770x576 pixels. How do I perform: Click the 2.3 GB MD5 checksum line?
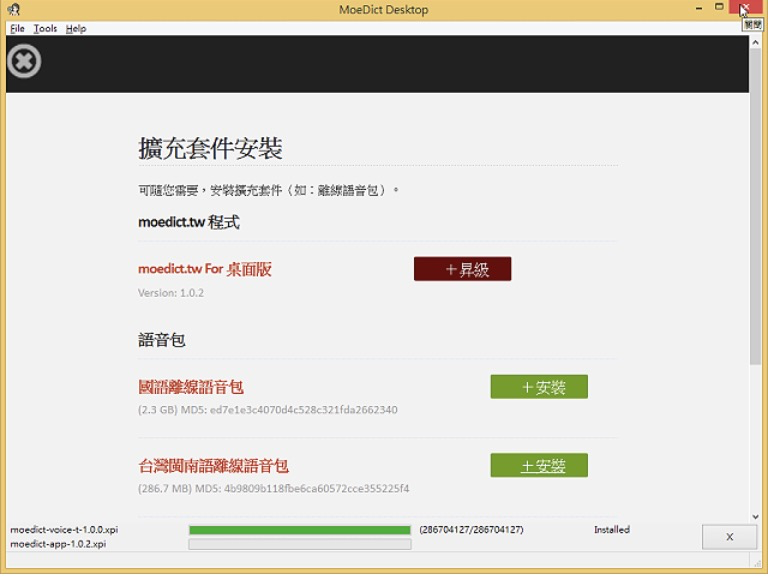click(268, 410)
